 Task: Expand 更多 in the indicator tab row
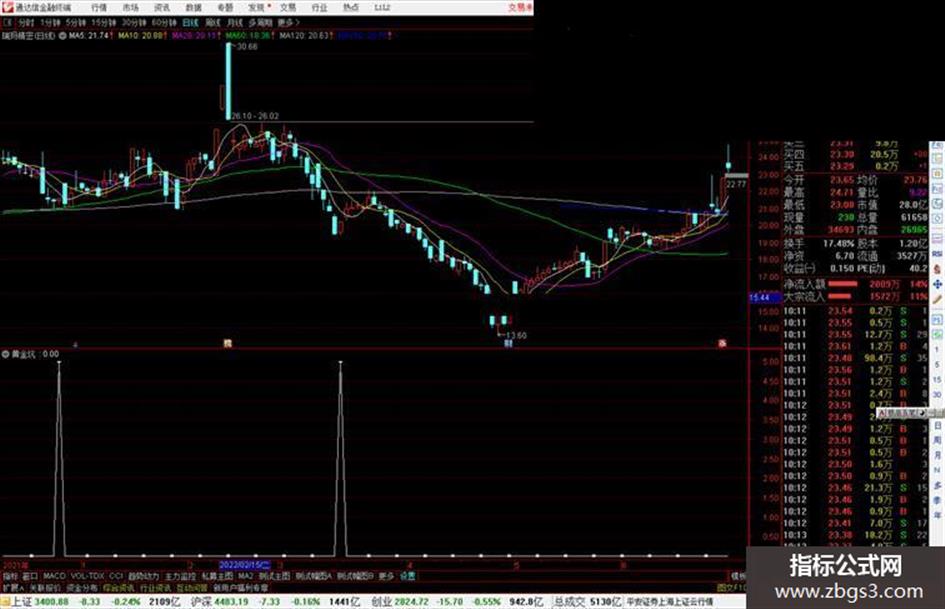click(386, 576)
